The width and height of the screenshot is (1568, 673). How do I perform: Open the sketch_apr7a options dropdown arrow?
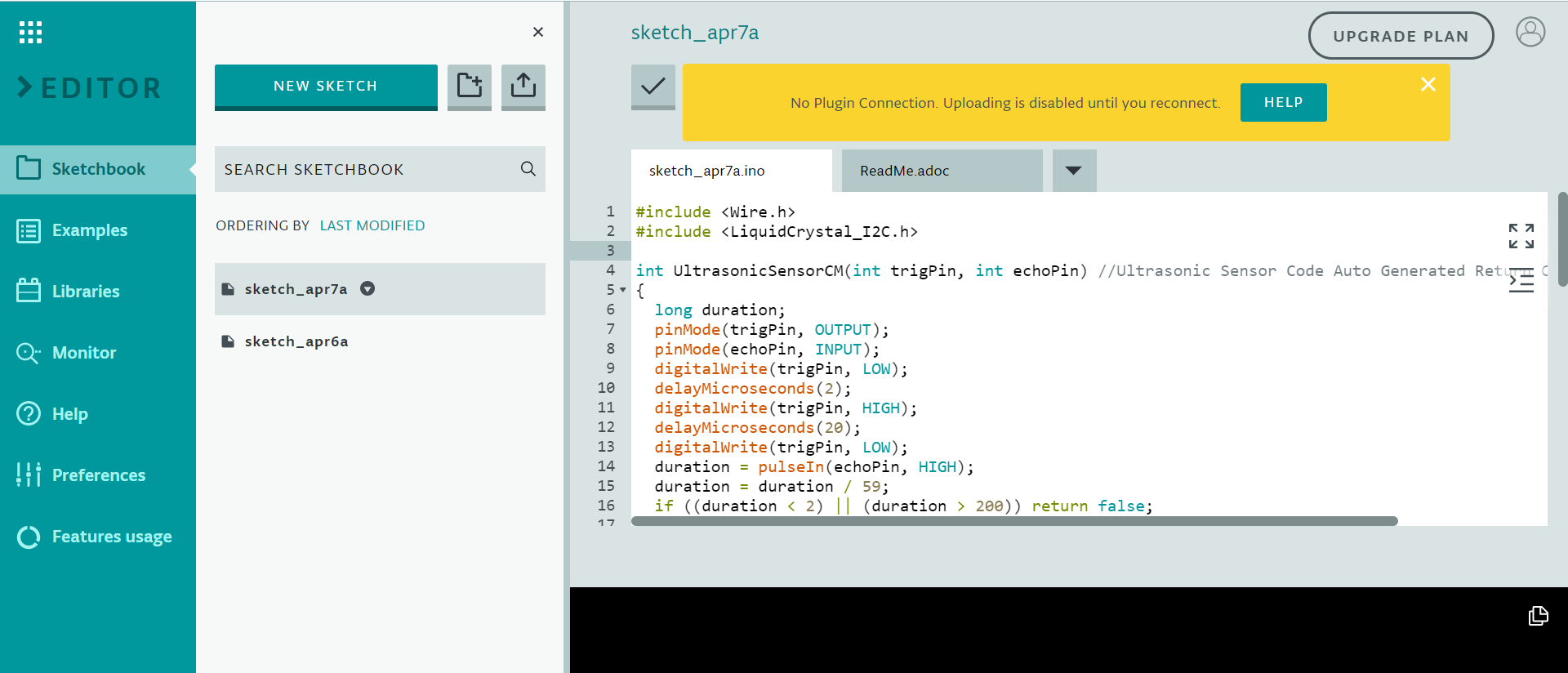pos(367,288)
